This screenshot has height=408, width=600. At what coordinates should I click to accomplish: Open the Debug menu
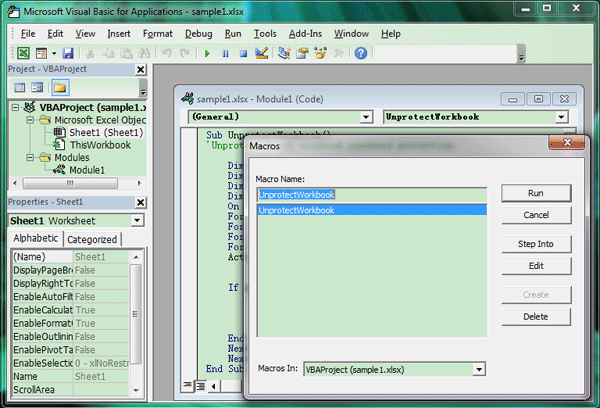point(199,34)
